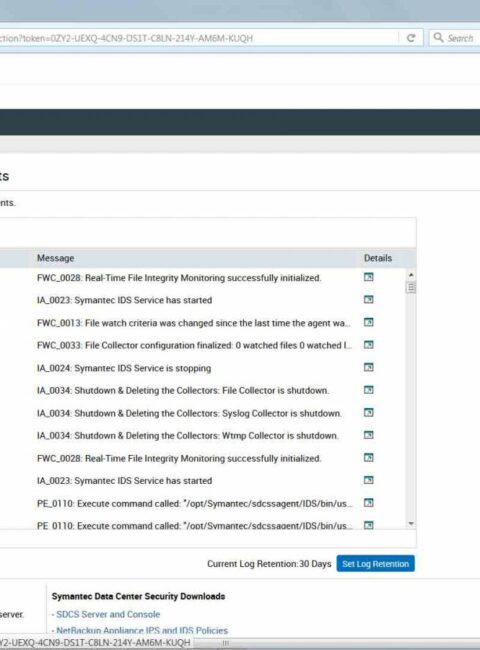The image size is (480, 650).
Task: Click the magnifier icon in Search box
Action: (438, 38)
